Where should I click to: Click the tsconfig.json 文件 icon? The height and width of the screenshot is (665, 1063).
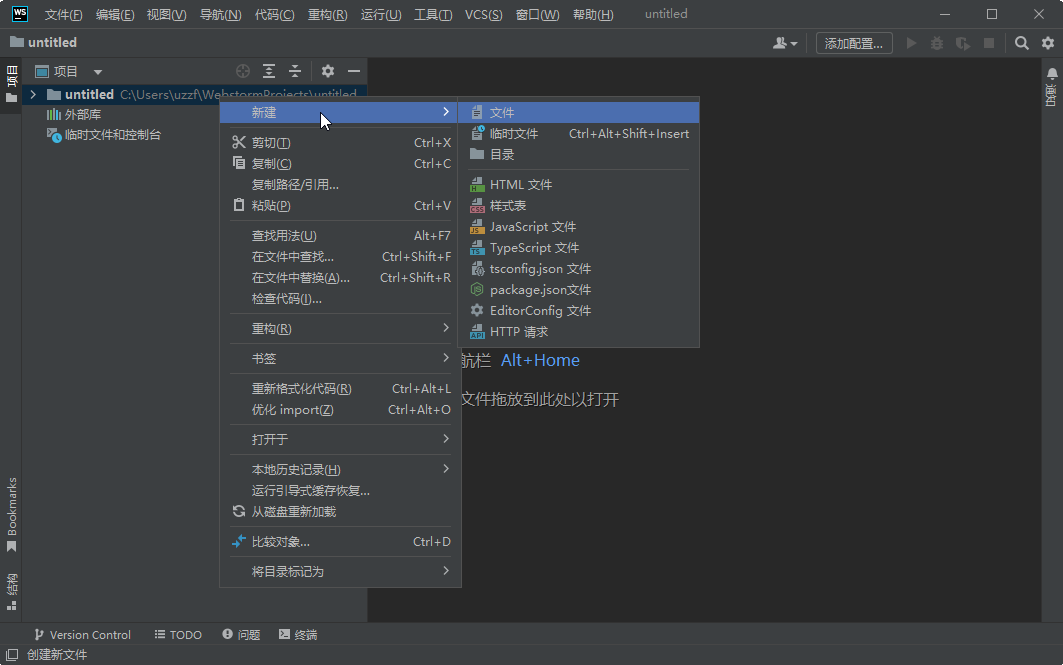(477, 268)
